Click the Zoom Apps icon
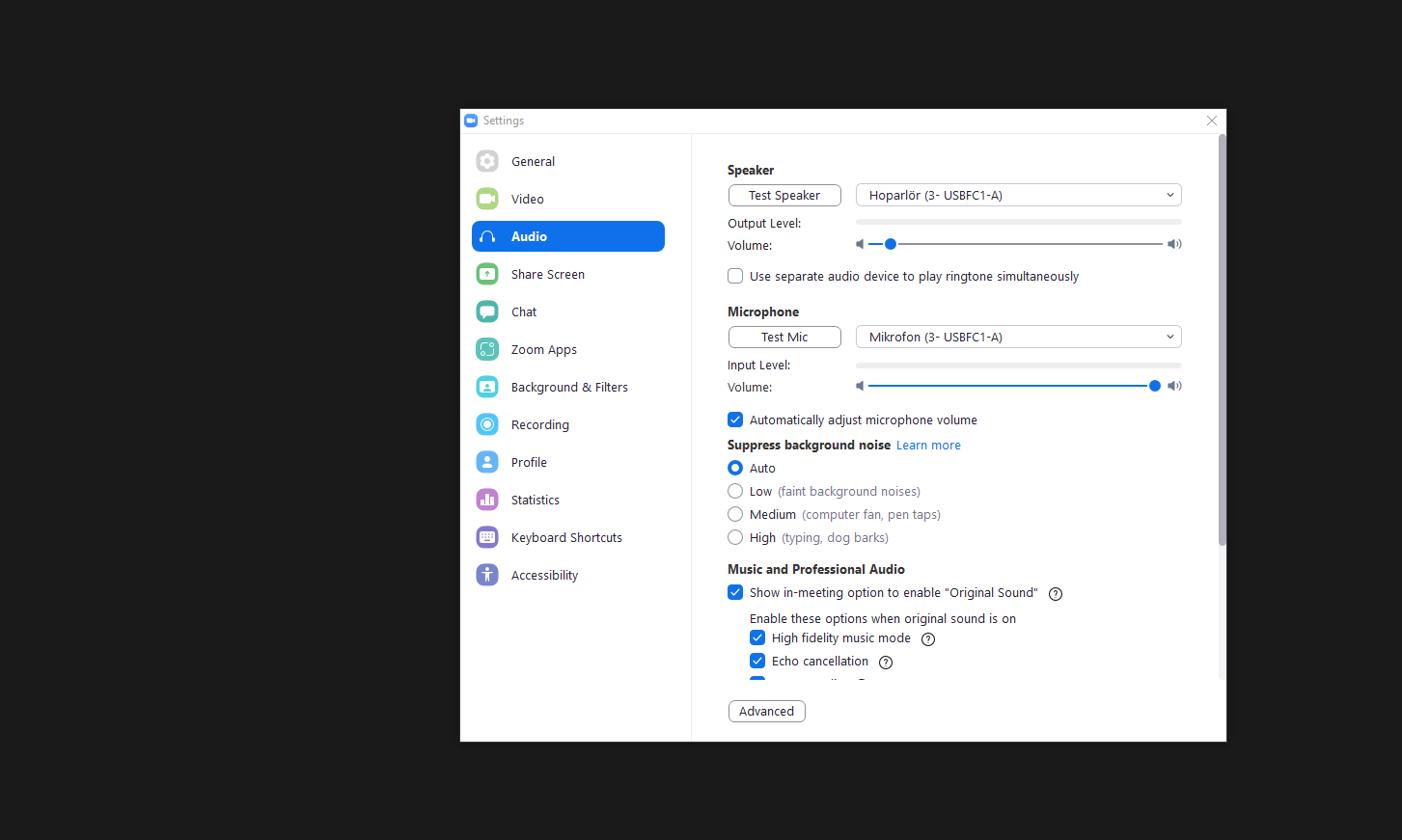Viewport: 1402px width, 840px height. point(487,349)
